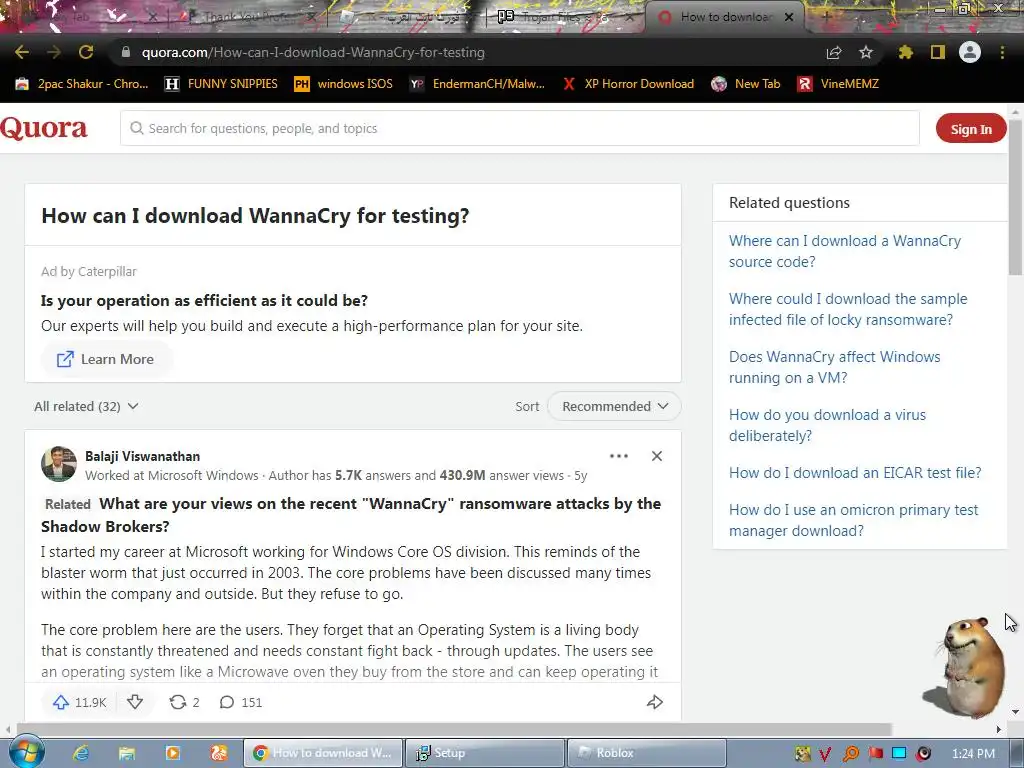Screen dimensions: 1024x768
Task: Open the related WannaCry ransomware attacks question
Action: click(351, 515)
